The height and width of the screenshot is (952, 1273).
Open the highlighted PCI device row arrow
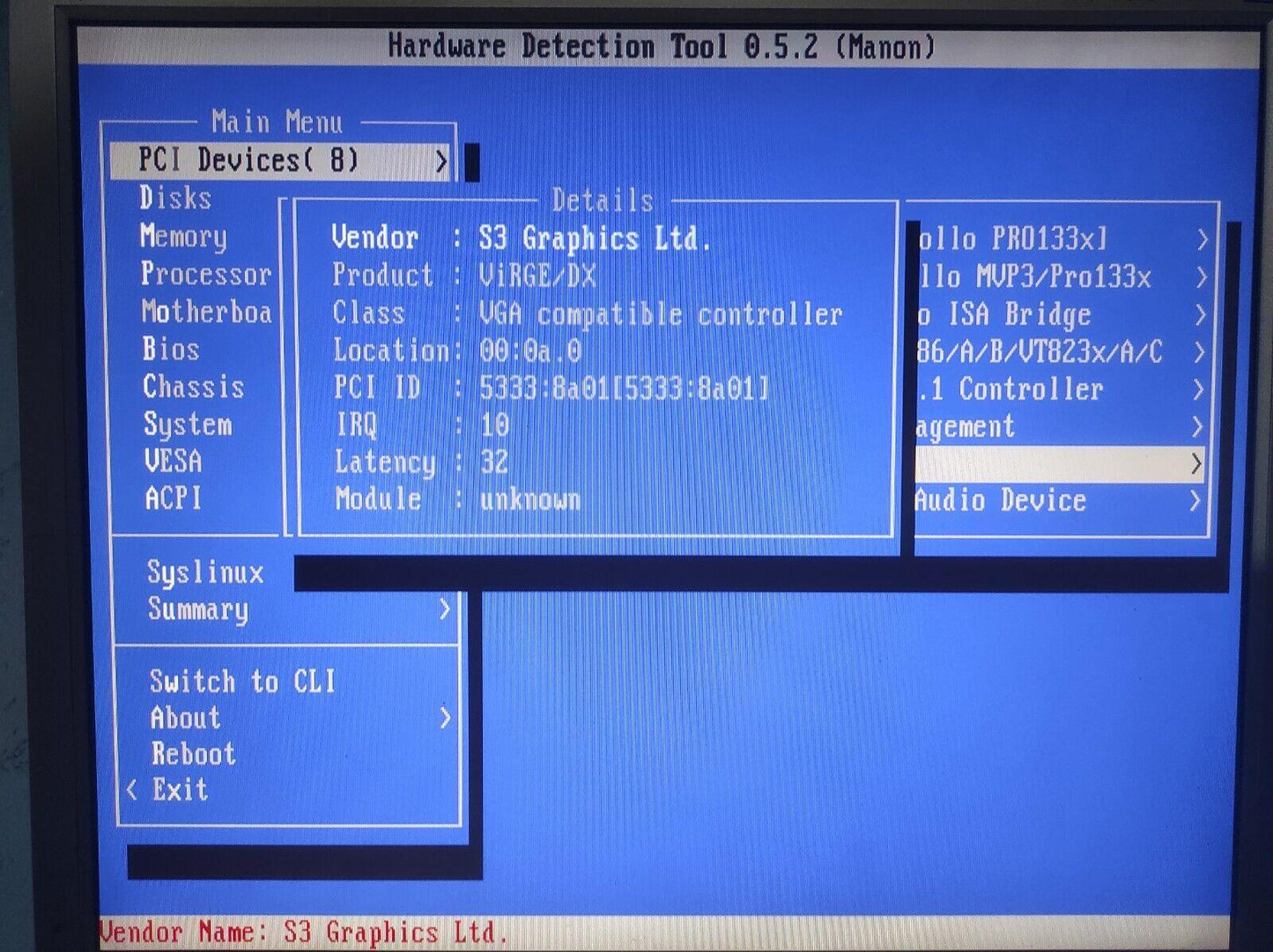(x=1195, y=463)
